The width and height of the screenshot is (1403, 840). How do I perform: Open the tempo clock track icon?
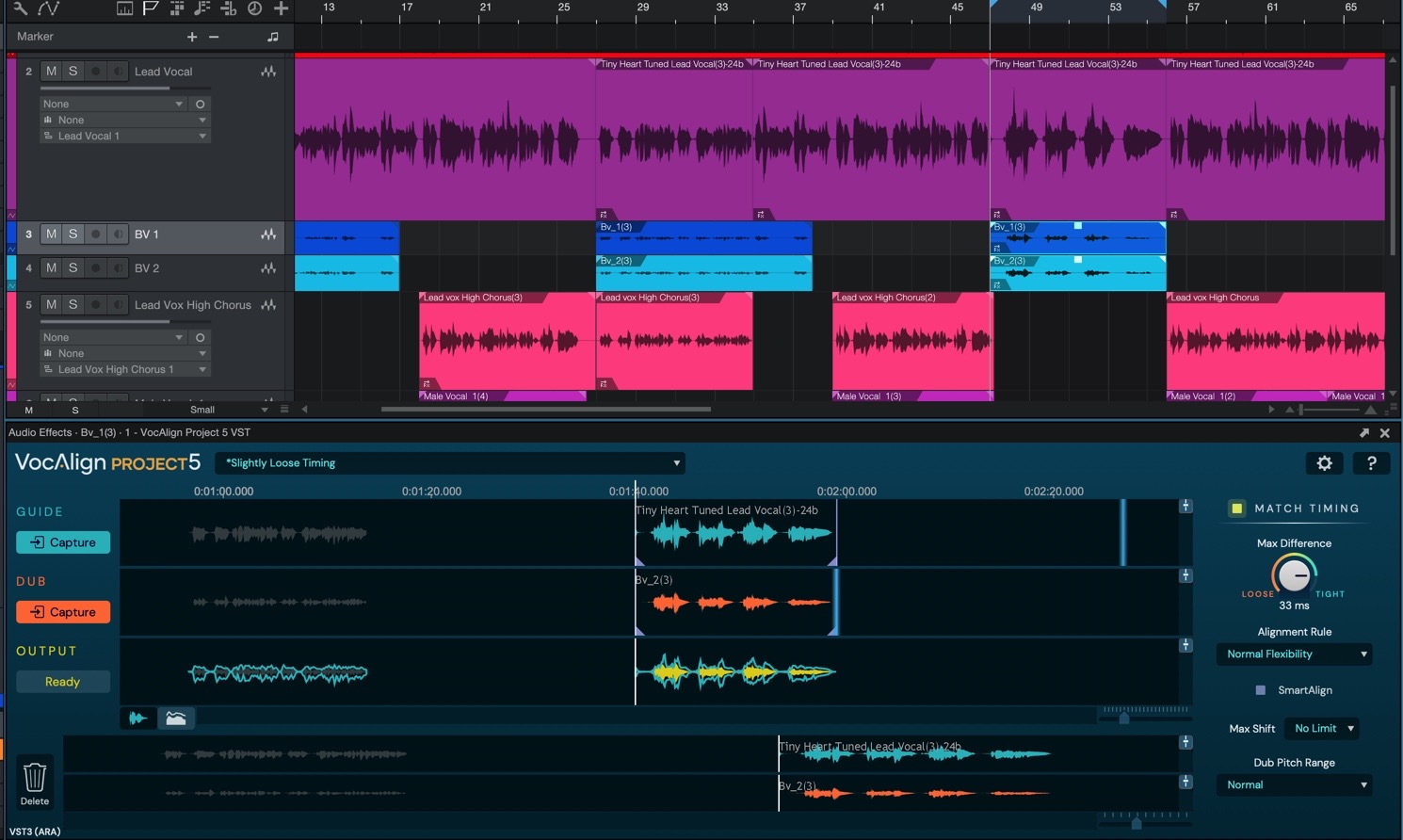[254, 8]
